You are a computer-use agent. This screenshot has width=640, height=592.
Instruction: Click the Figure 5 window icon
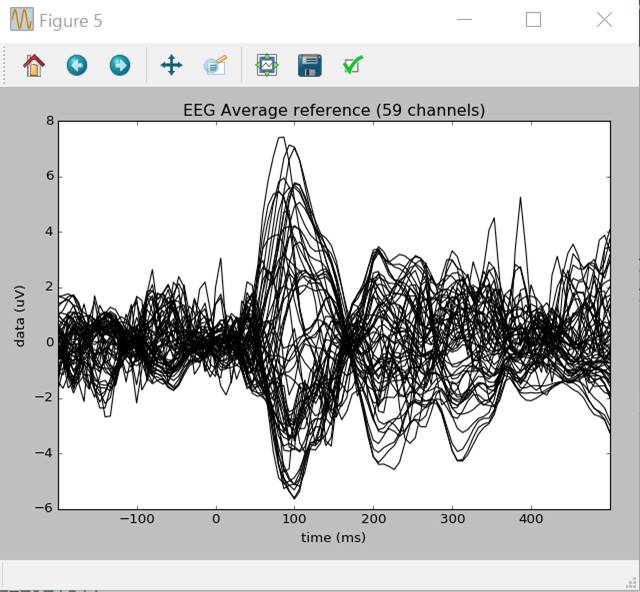(21, 20)
